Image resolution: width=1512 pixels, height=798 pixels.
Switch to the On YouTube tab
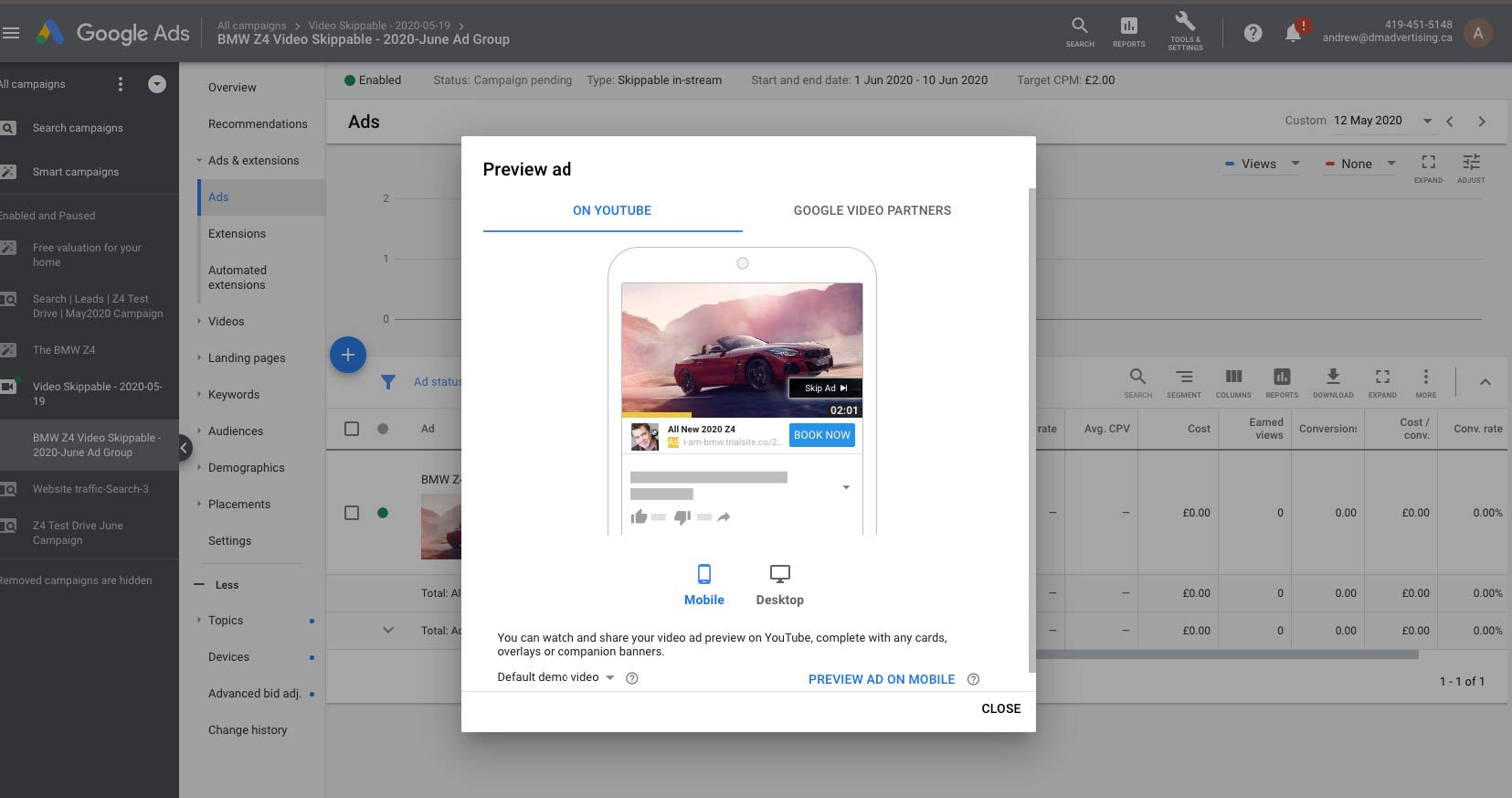[x=612, y=210]
